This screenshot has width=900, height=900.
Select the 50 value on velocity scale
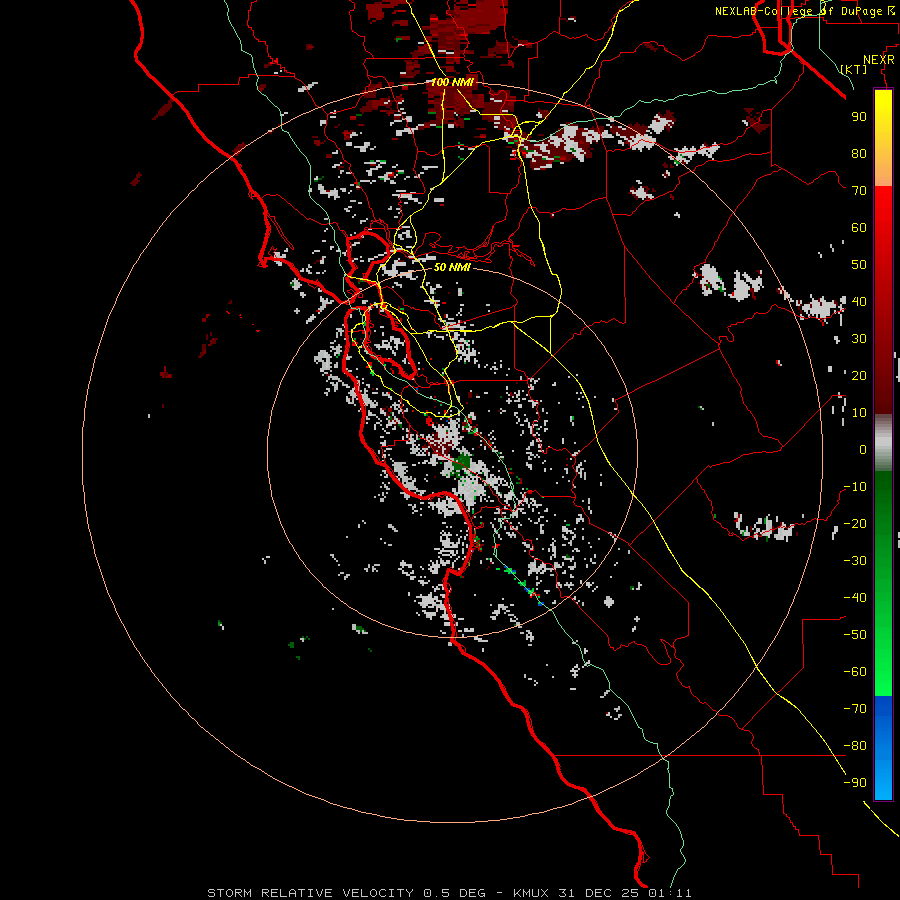[x=859, y=265]
